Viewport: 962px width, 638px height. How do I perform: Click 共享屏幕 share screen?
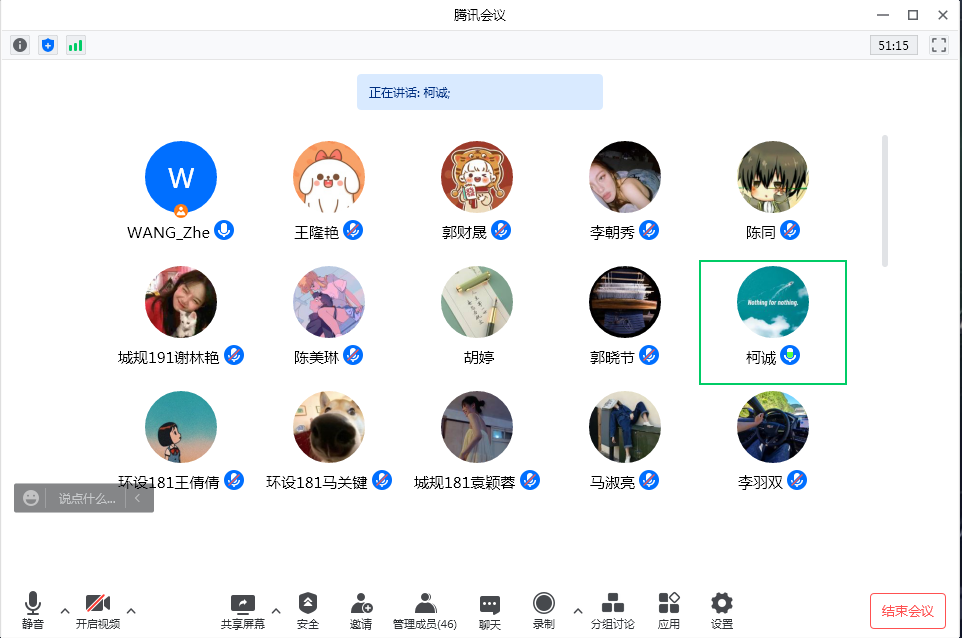(243, 609)
